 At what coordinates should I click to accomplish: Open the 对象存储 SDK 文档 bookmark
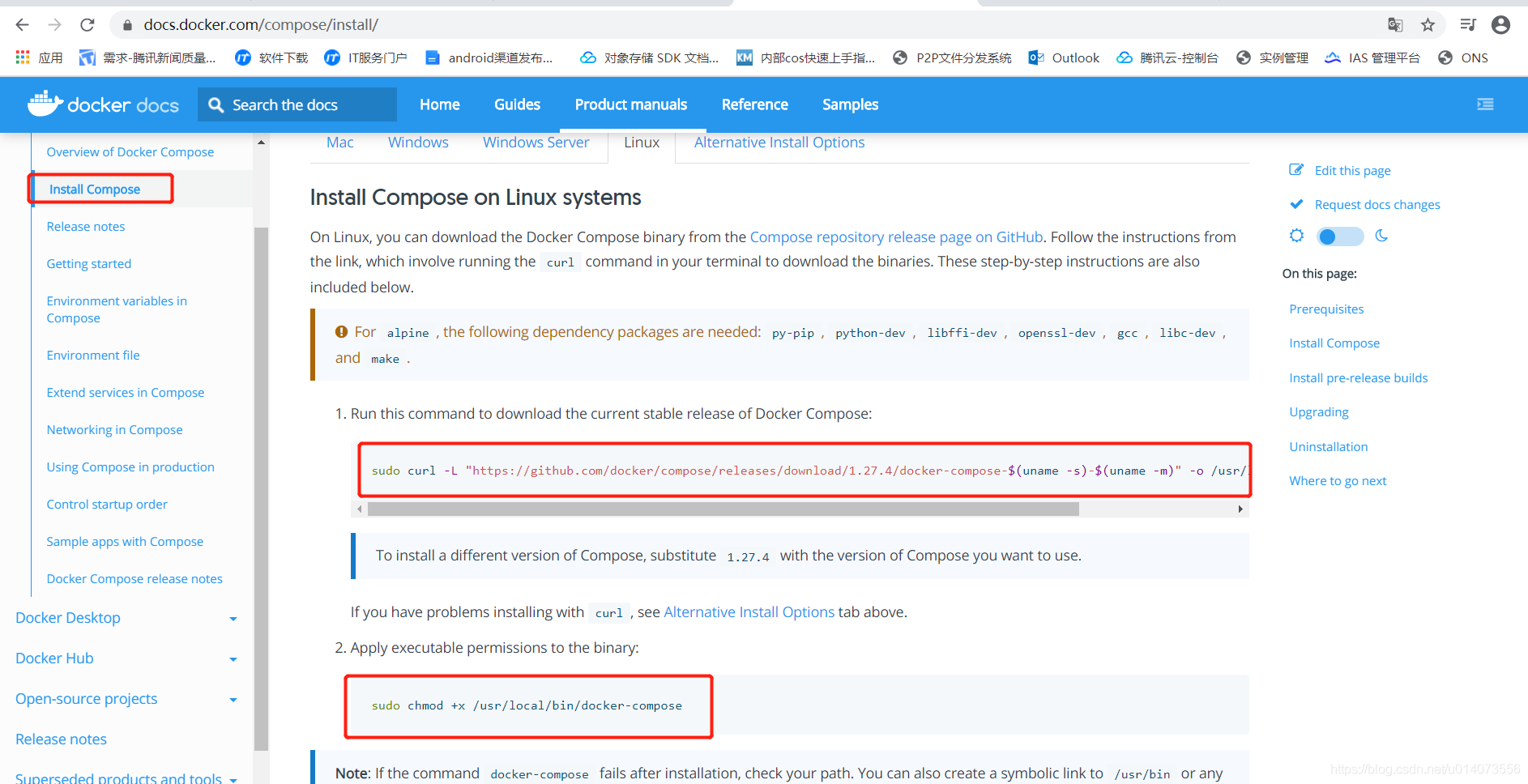[x=650, y=58]
